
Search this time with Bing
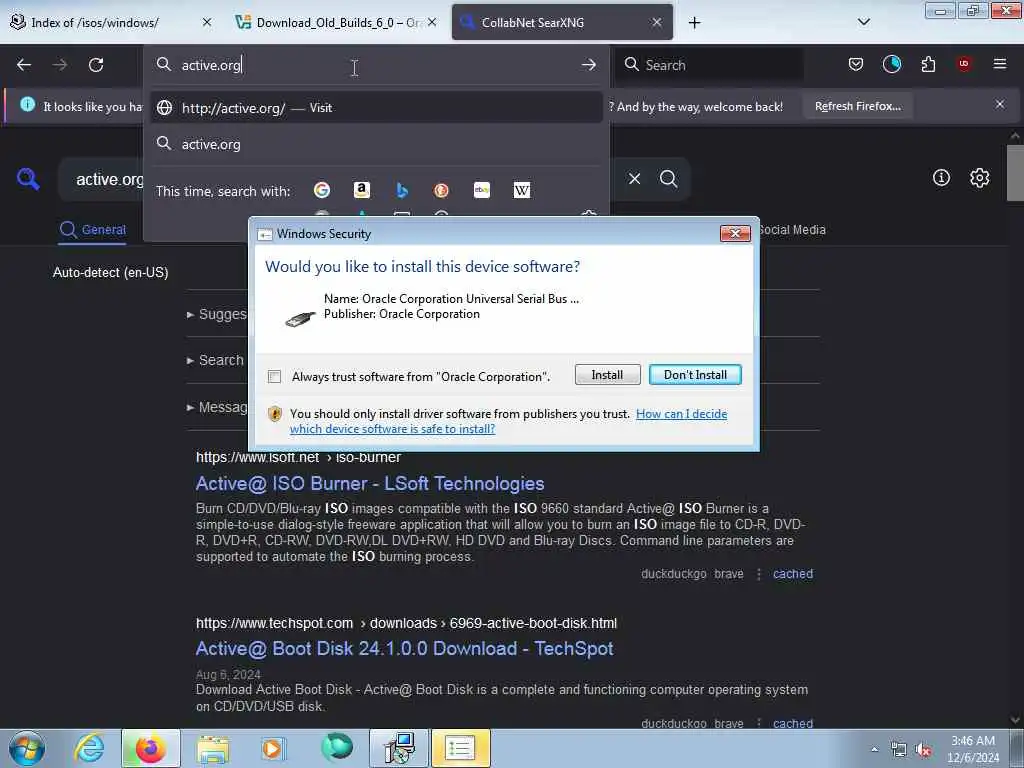tap(402, 190)
